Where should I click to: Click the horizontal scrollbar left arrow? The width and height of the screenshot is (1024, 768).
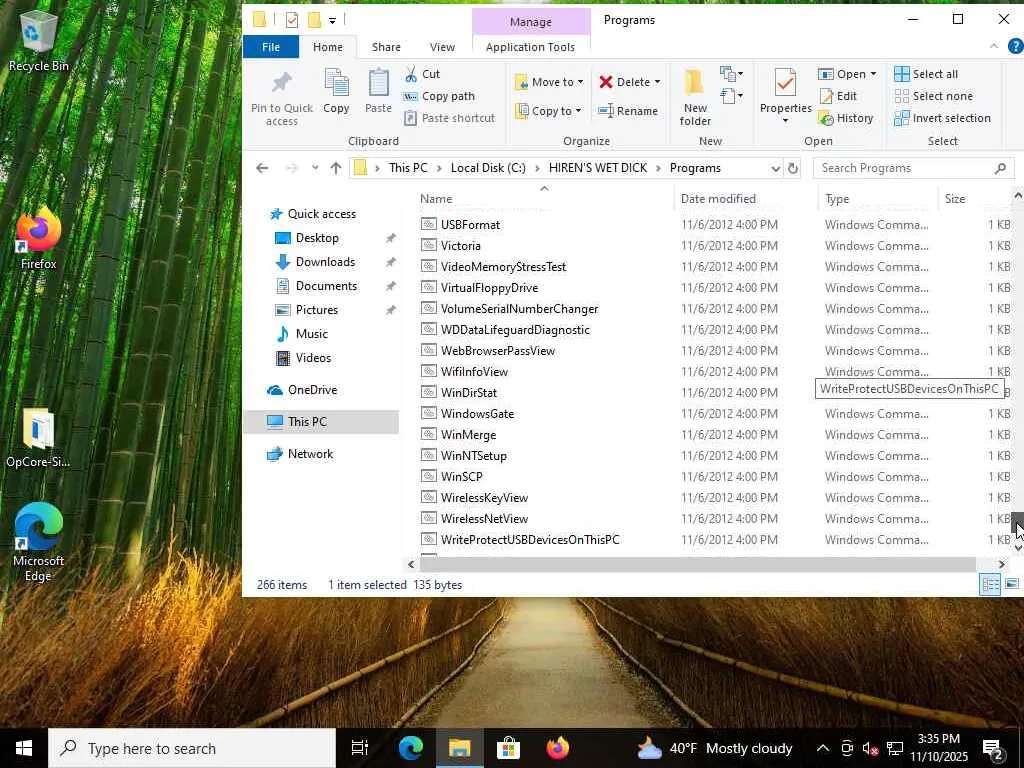[x=411, y=564]
